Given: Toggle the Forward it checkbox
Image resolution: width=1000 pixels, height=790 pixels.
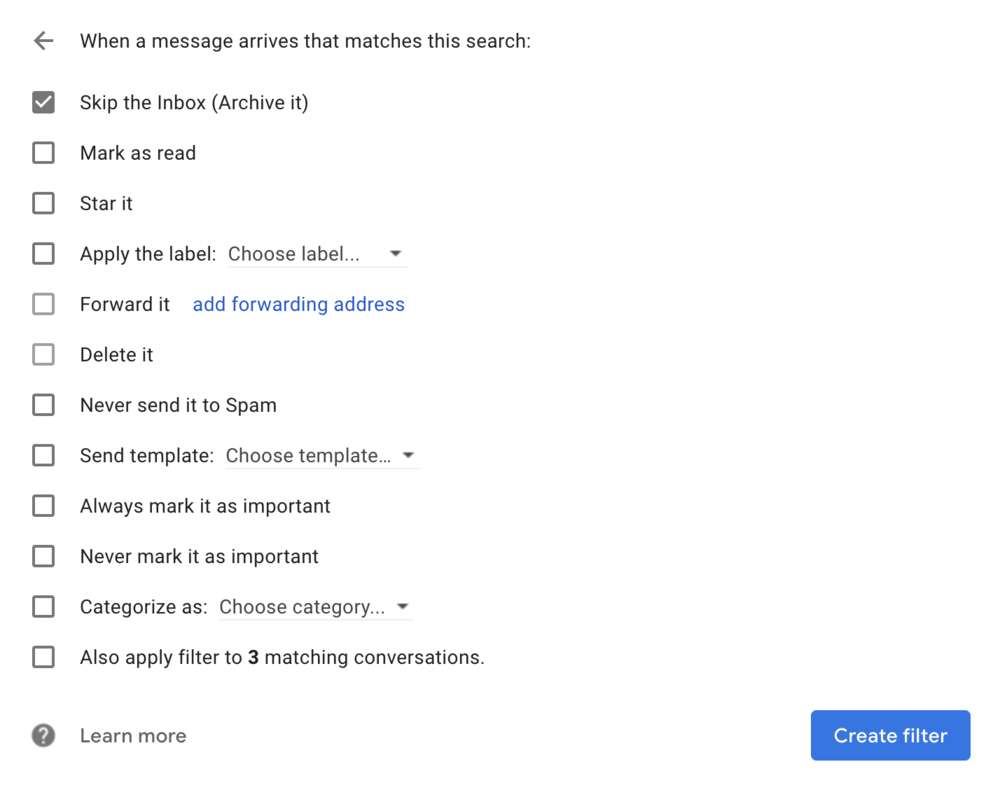Looking at the screenshot, I should pyautogui.click(x=43, y=304).
